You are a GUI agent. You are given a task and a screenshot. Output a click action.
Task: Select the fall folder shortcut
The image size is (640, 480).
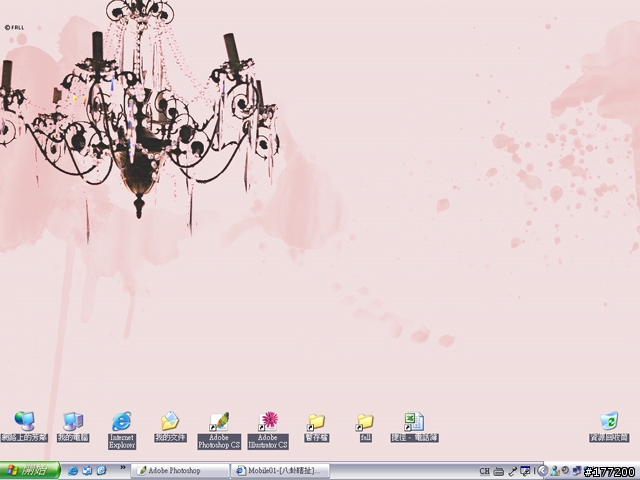click(x=365, y=422)
